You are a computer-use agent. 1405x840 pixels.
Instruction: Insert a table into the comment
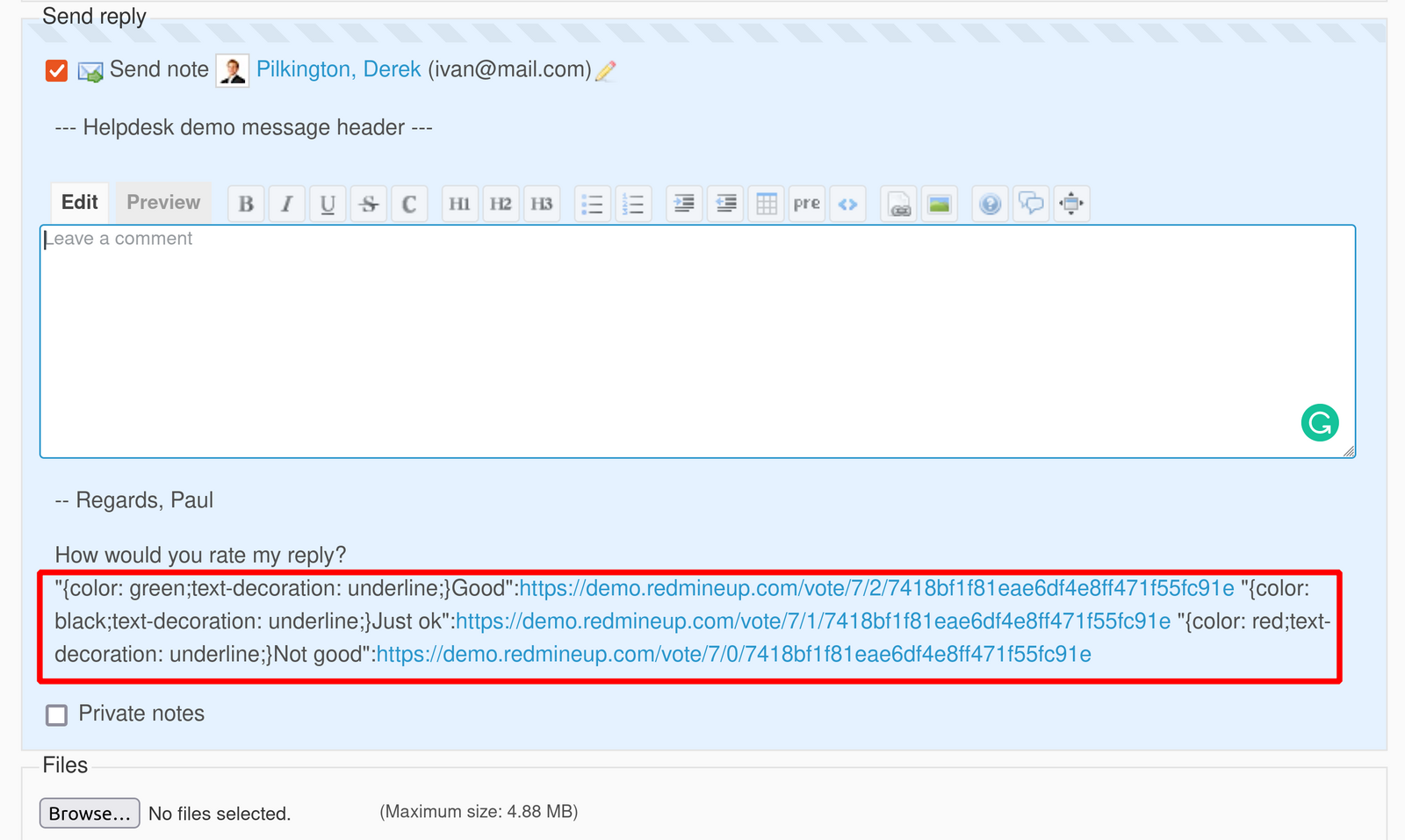pos(765,203)
